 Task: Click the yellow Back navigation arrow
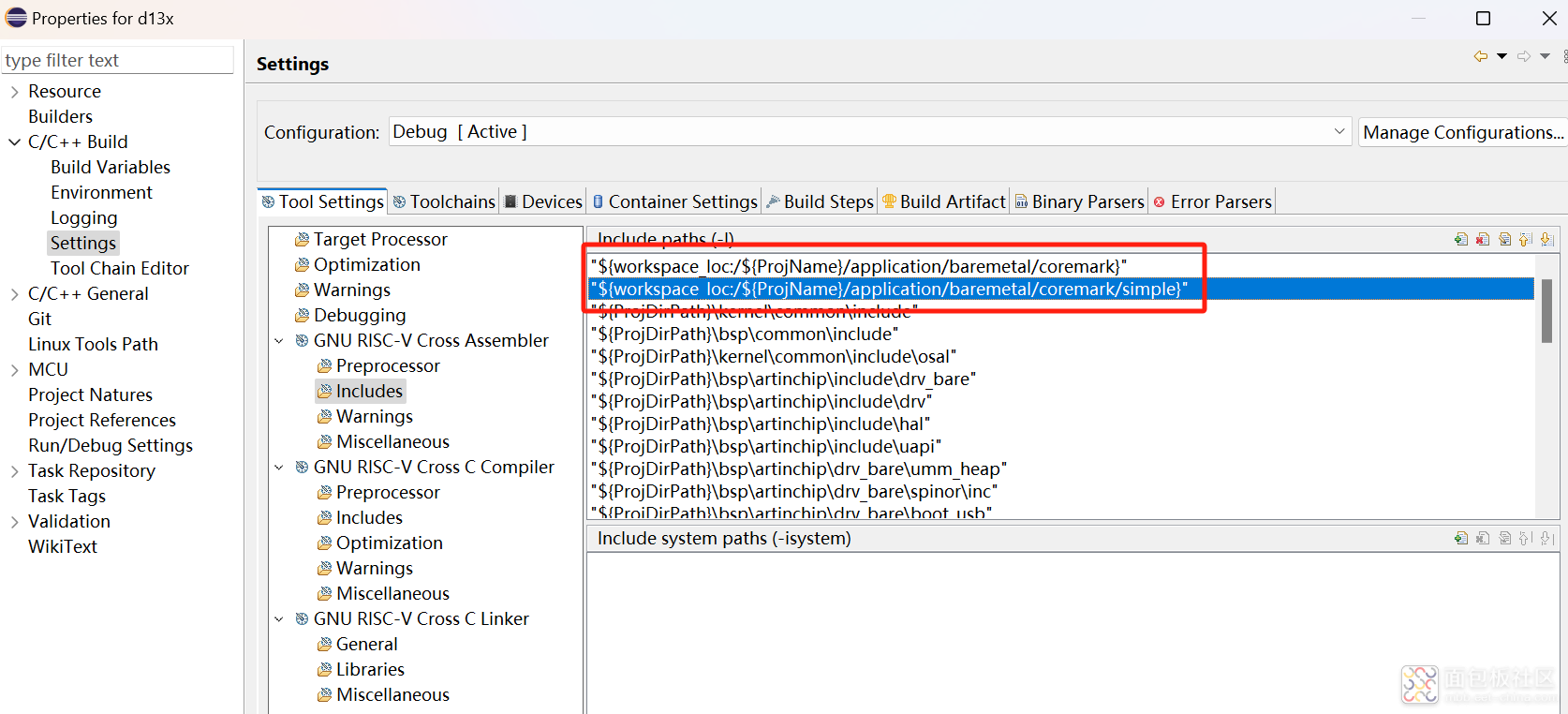pos(1481,56)
